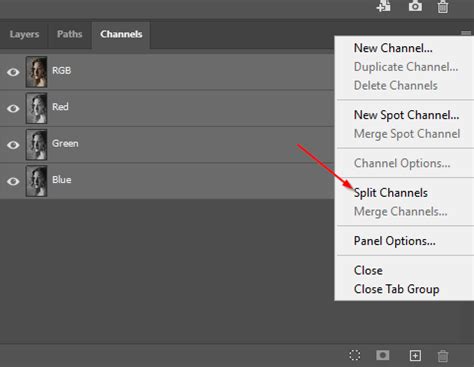
Task: Open the Channels panel flyout menu icon
Action: tap(466, 33)
